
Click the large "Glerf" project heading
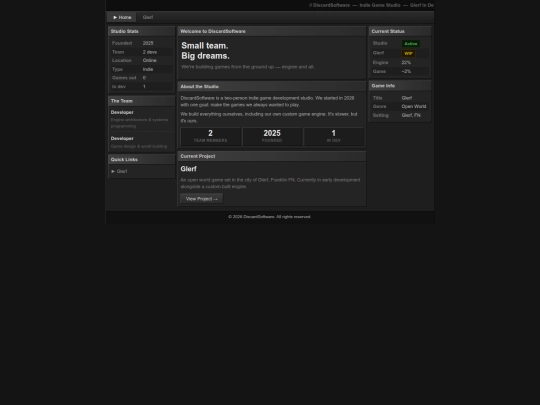pos(188,169)
